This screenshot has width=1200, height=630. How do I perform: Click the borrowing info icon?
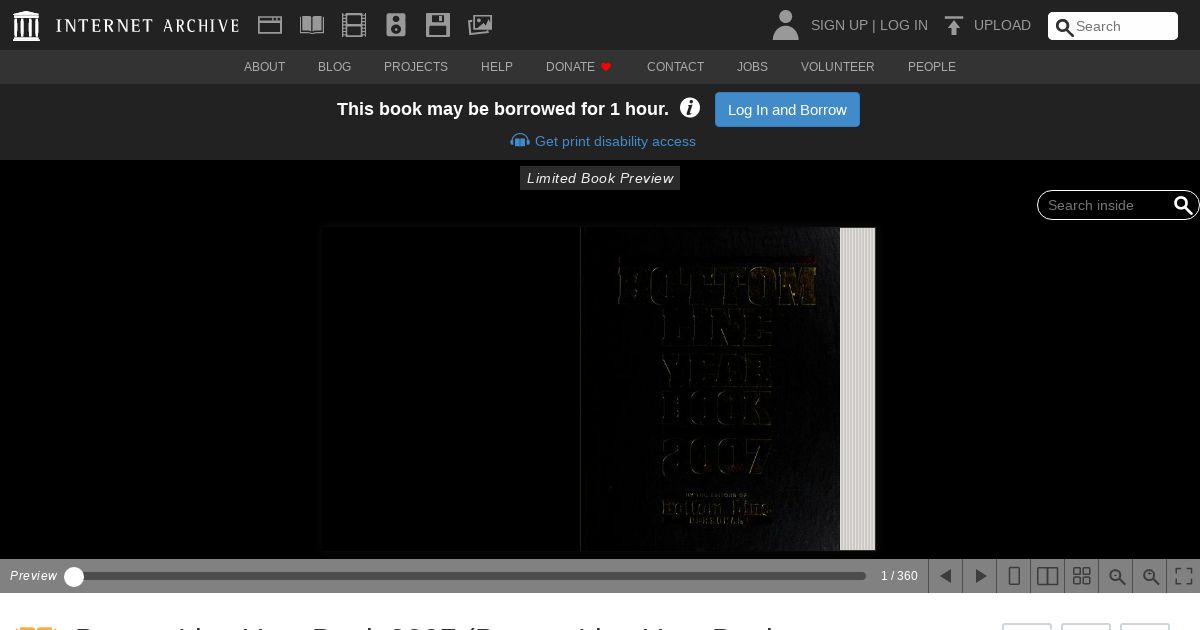tap(690, 108)
